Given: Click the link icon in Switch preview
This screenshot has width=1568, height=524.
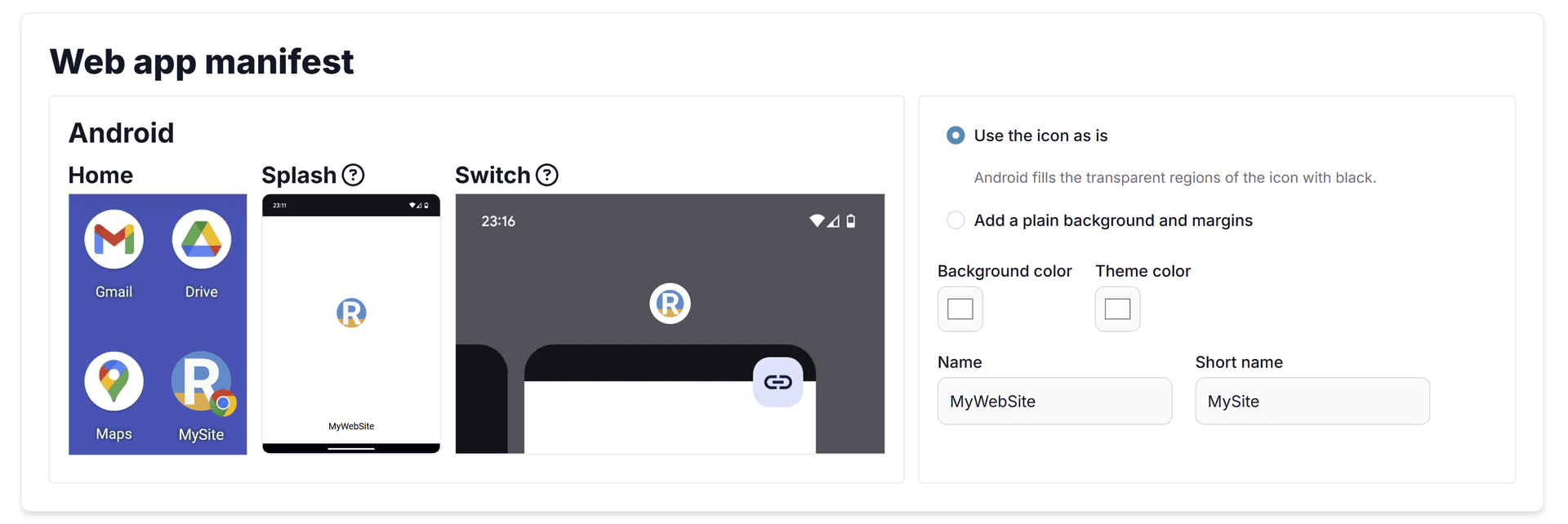Looking at the screenshot, I should [777, 382].
